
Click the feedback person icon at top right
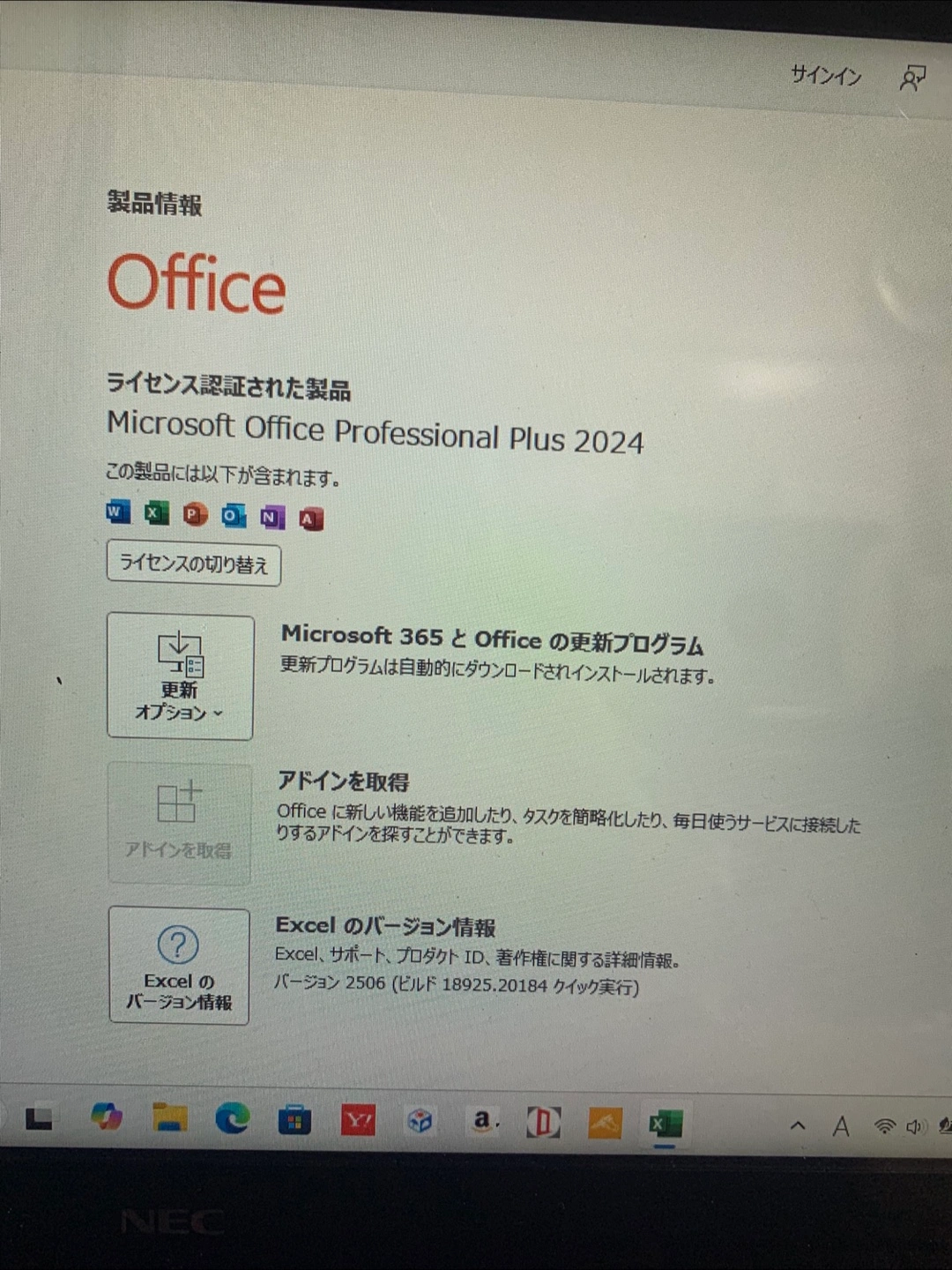[912, 78]
